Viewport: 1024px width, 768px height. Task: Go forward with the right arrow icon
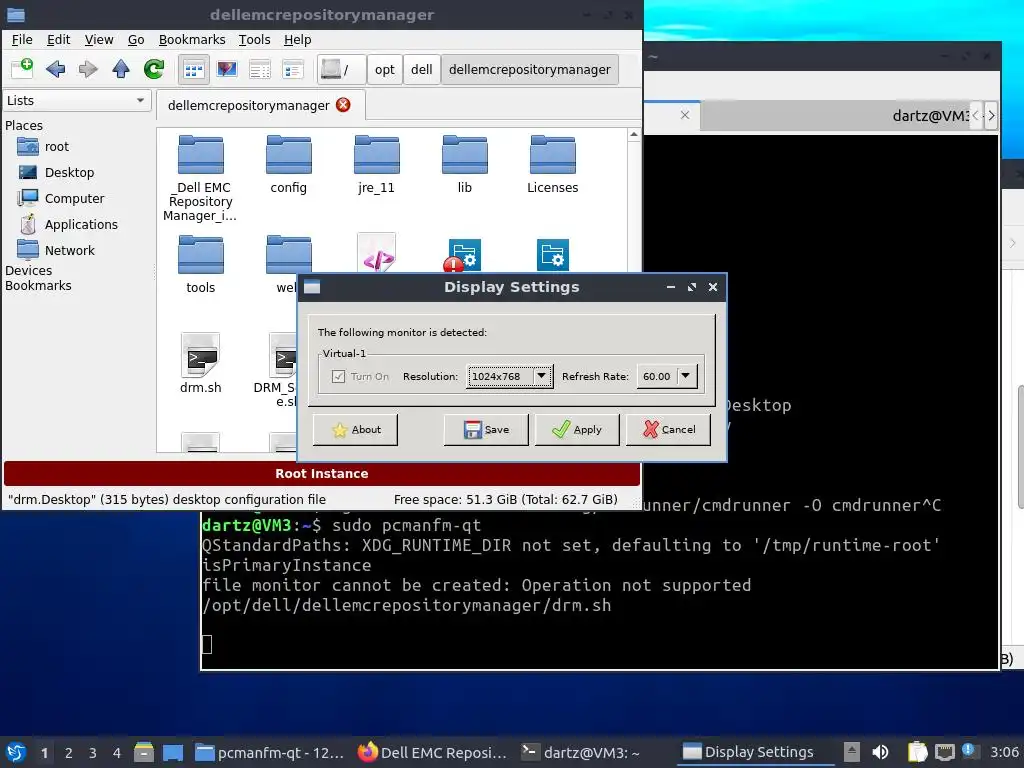(88, 69)
